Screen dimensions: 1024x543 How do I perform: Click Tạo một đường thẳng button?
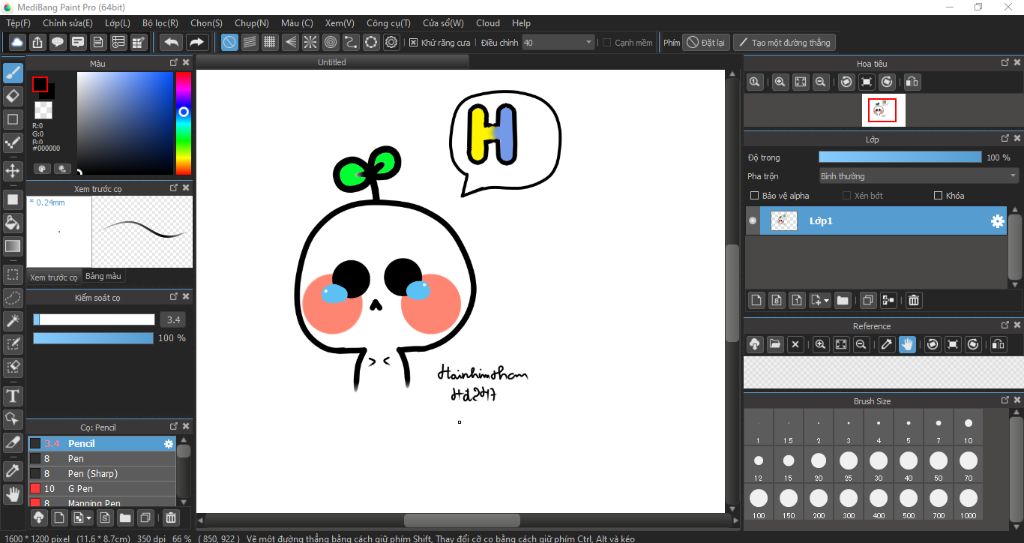784,42
